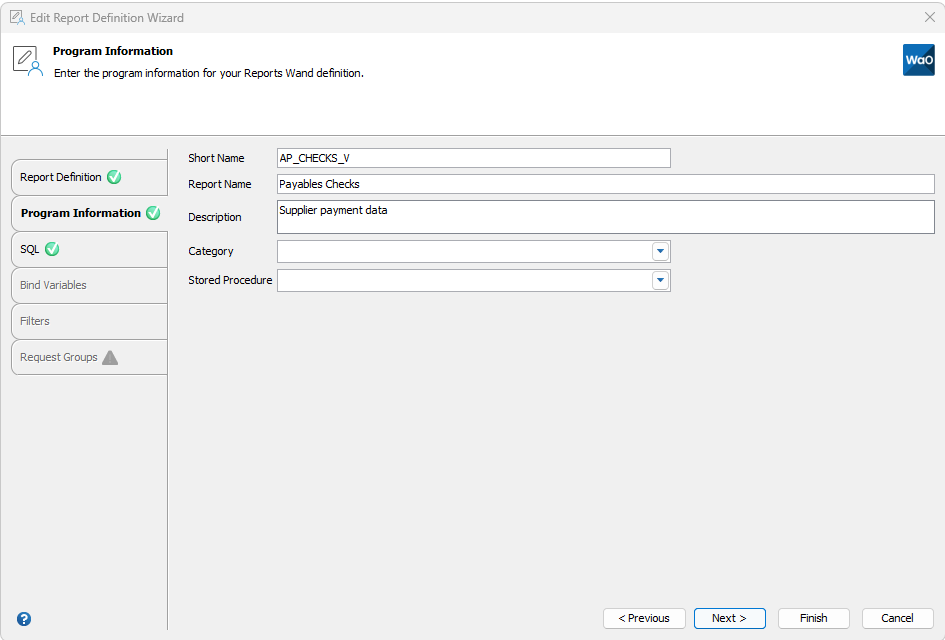Expand the Category dropdown arrow

(x=660, y=251)
